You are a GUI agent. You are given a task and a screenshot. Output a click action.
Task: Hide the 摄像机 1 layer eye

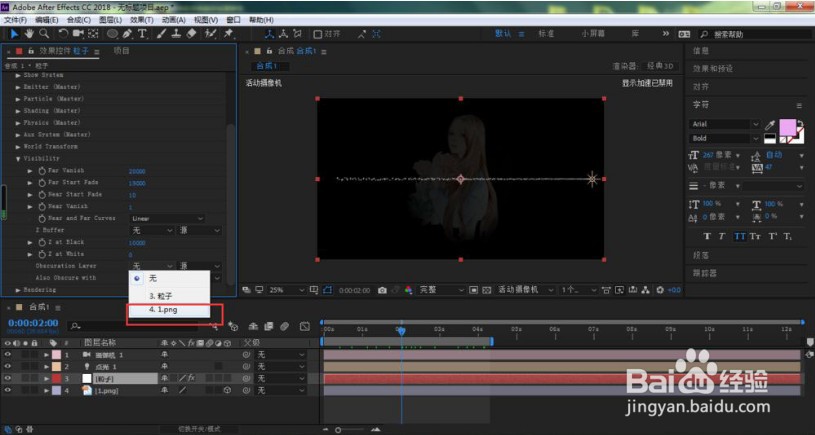7,354
